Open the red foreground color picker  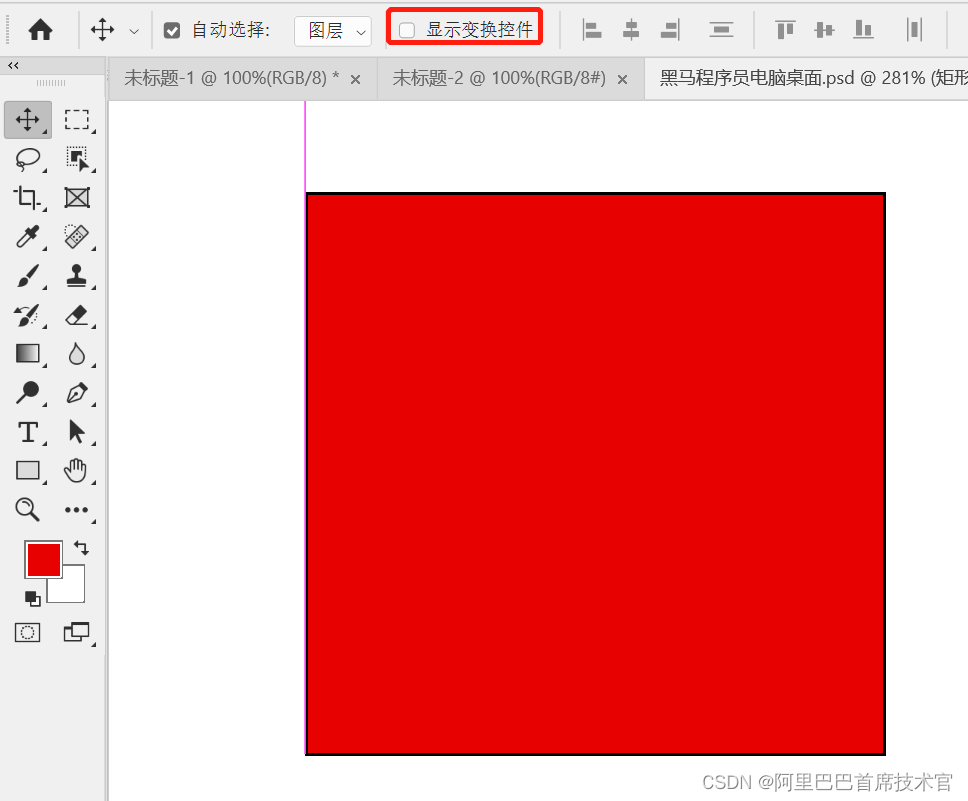click(43, 560)
